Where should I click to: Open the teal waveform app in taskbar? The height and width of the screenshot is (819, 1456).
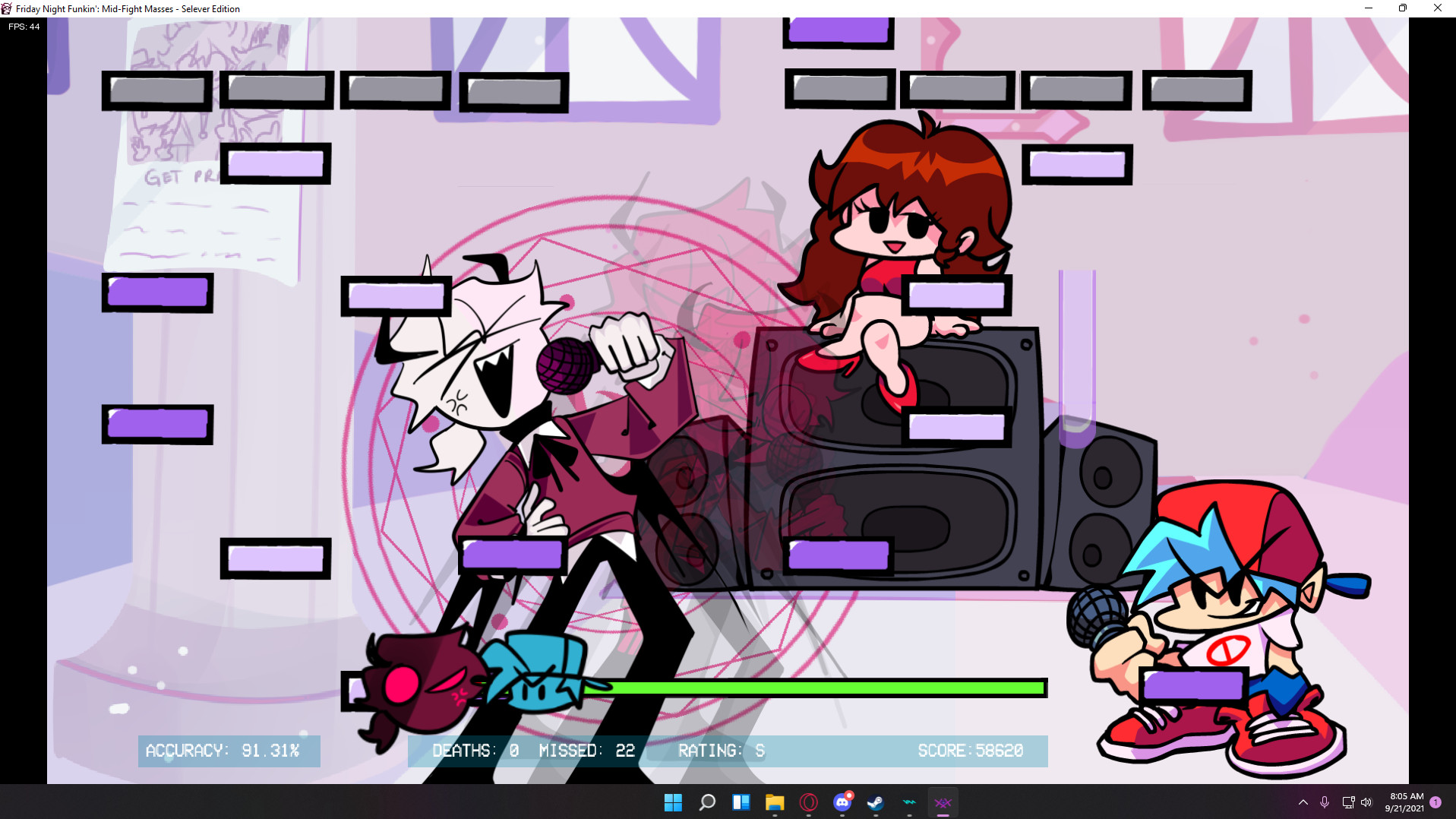tap(909, 802)
